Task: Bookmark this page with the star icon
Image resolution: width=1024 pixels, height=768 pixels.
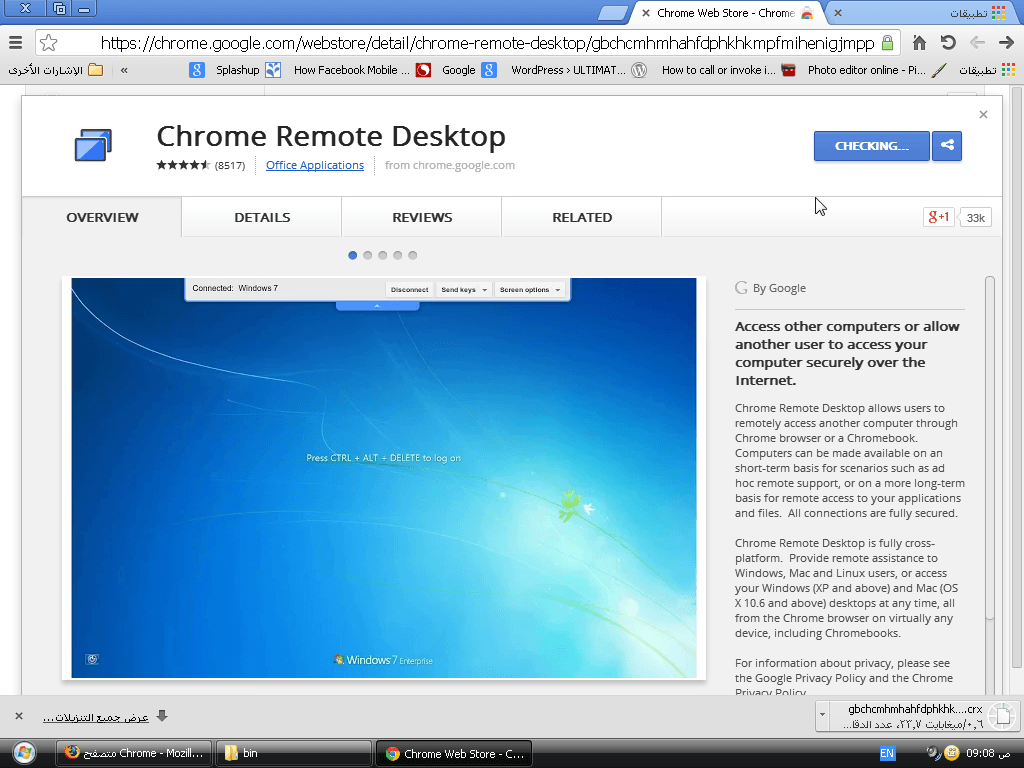Action: point(48,43)
